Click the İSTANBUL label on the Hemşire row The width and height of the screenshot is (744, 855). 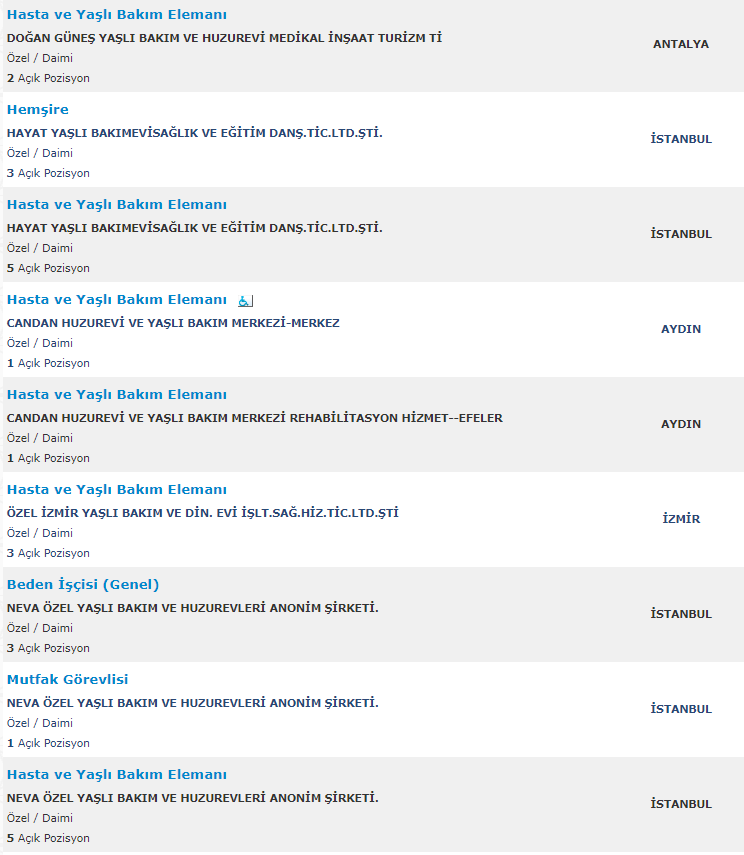point(681,139)
